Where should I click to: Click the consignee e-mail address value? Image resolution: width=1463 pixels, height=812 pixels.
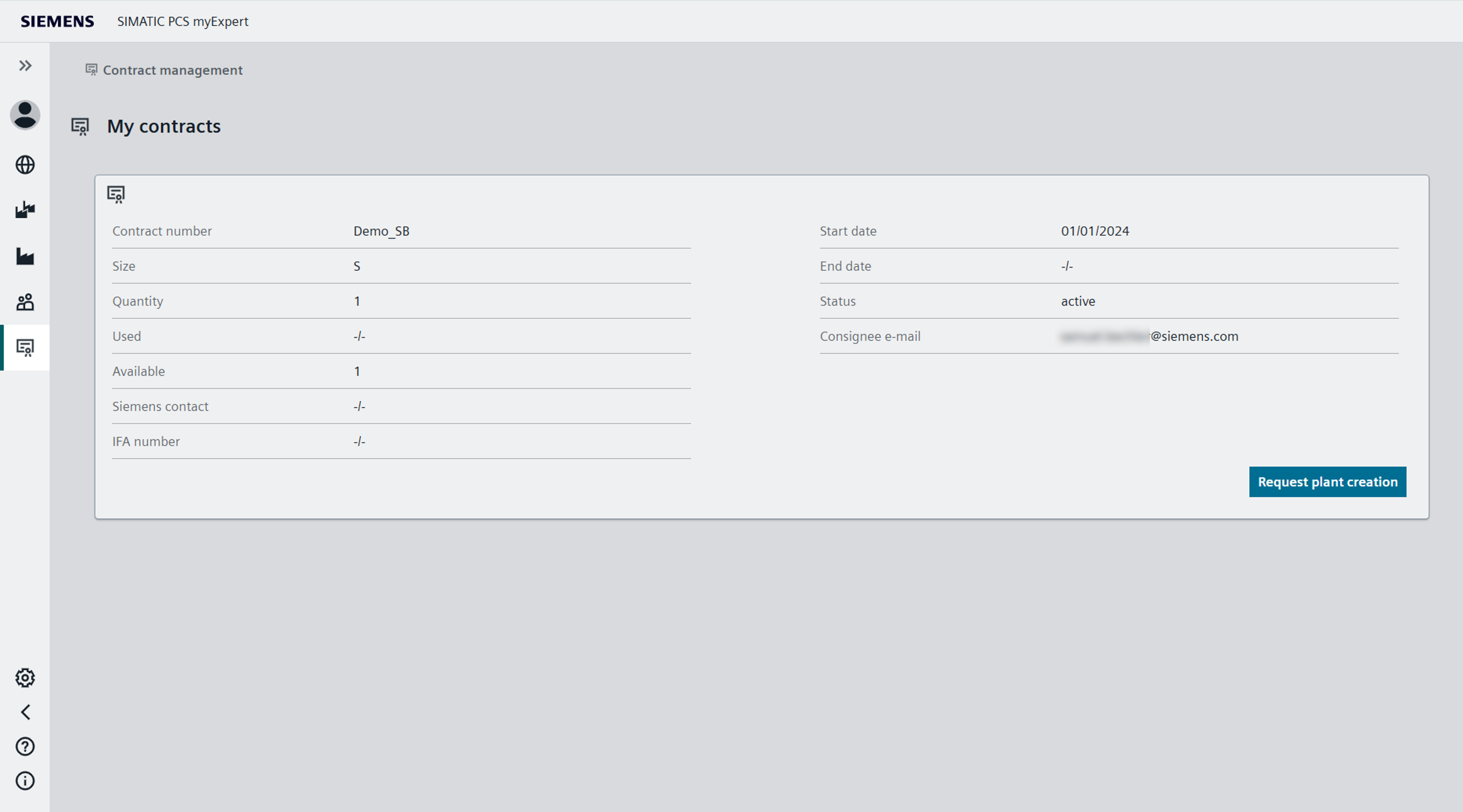[x=1149, y=336]
